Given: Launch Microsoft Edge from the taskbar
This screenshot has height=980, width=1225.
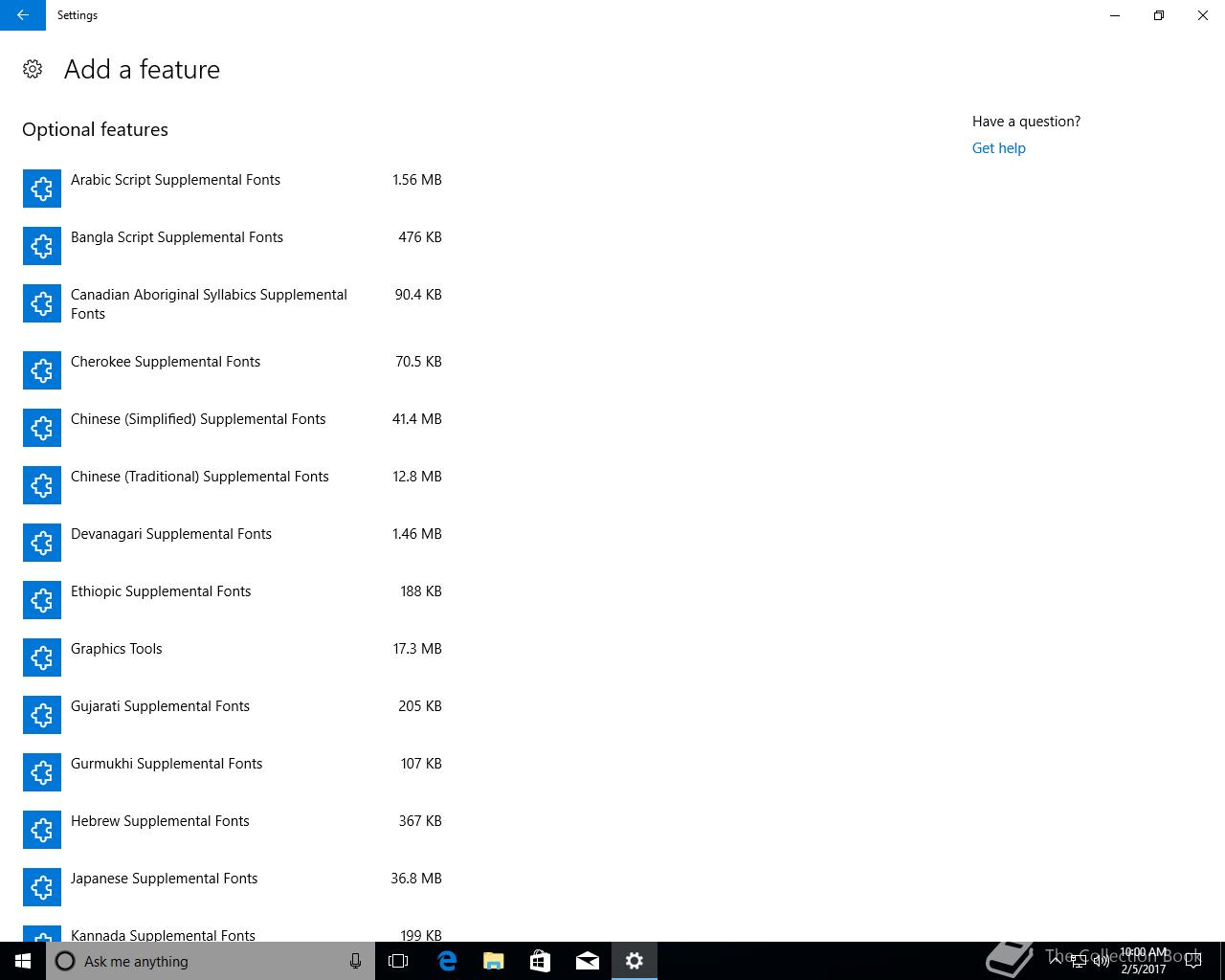Looking at the screenshot, I should (x=446, y=961).
